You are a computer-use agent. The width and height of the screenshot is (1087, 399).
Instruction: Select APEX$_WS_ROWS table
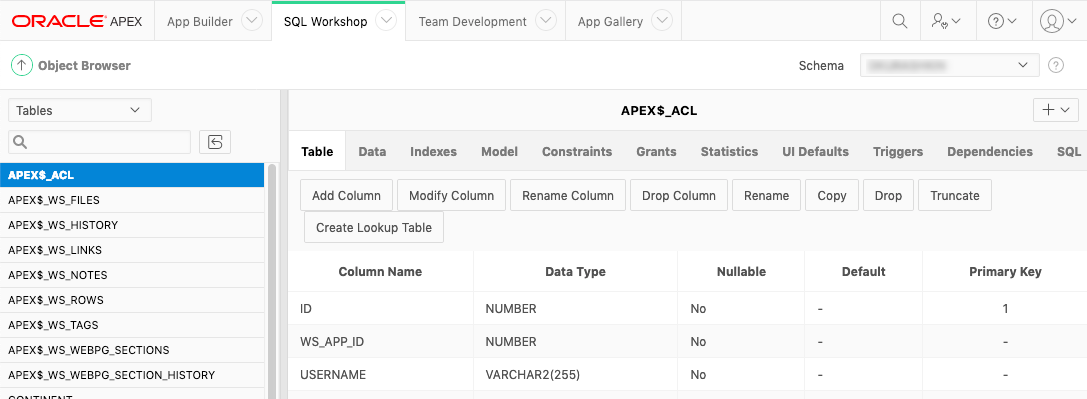click(132, 300)
